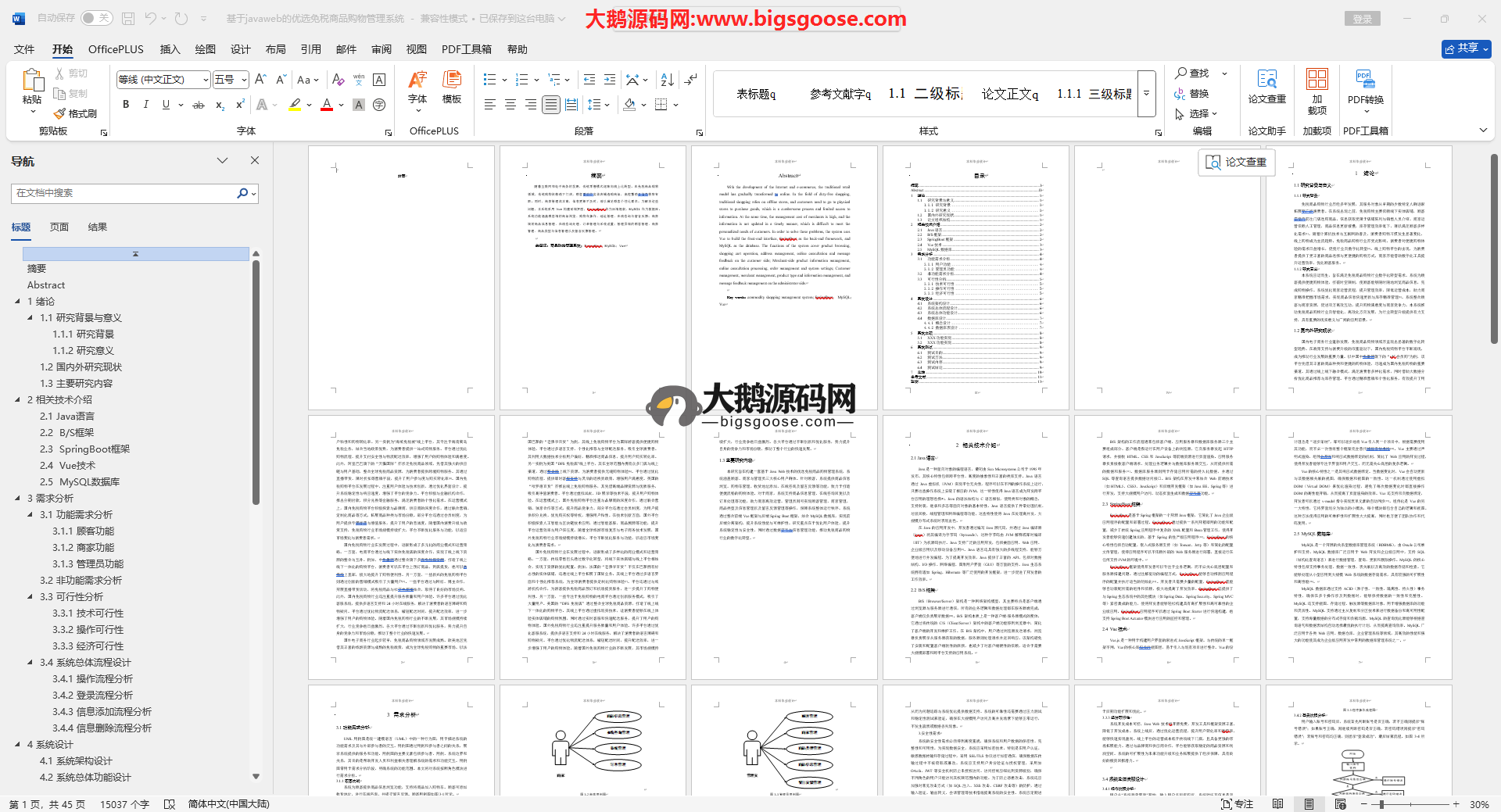Switch to the 页面 tab in navigation pane
This screenshot has width=1501, height=812.
coord(59,227)
